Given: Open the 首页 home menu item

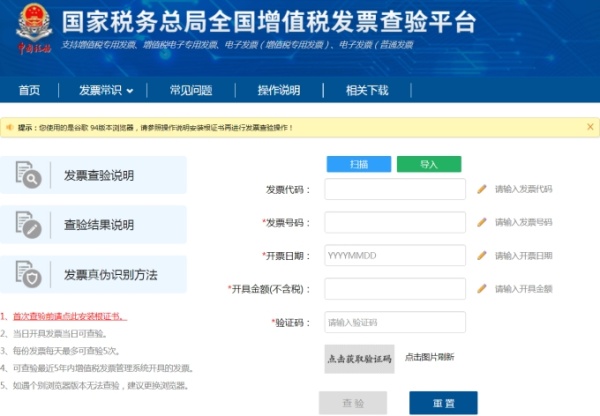Looking at the screenshot, I should 29,90.
